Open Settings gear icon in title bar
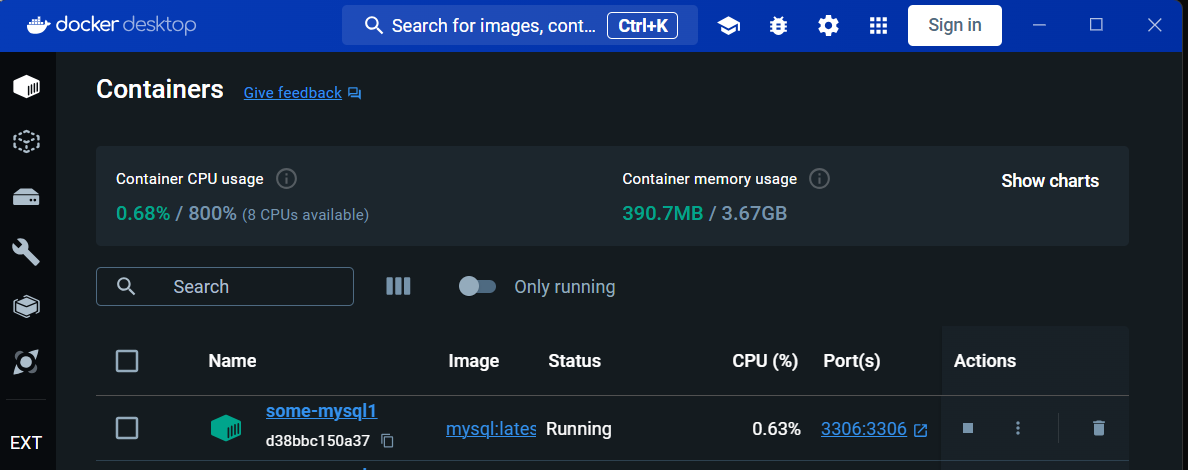Viewport: 1188px width, 470px height. pos(828,26)
